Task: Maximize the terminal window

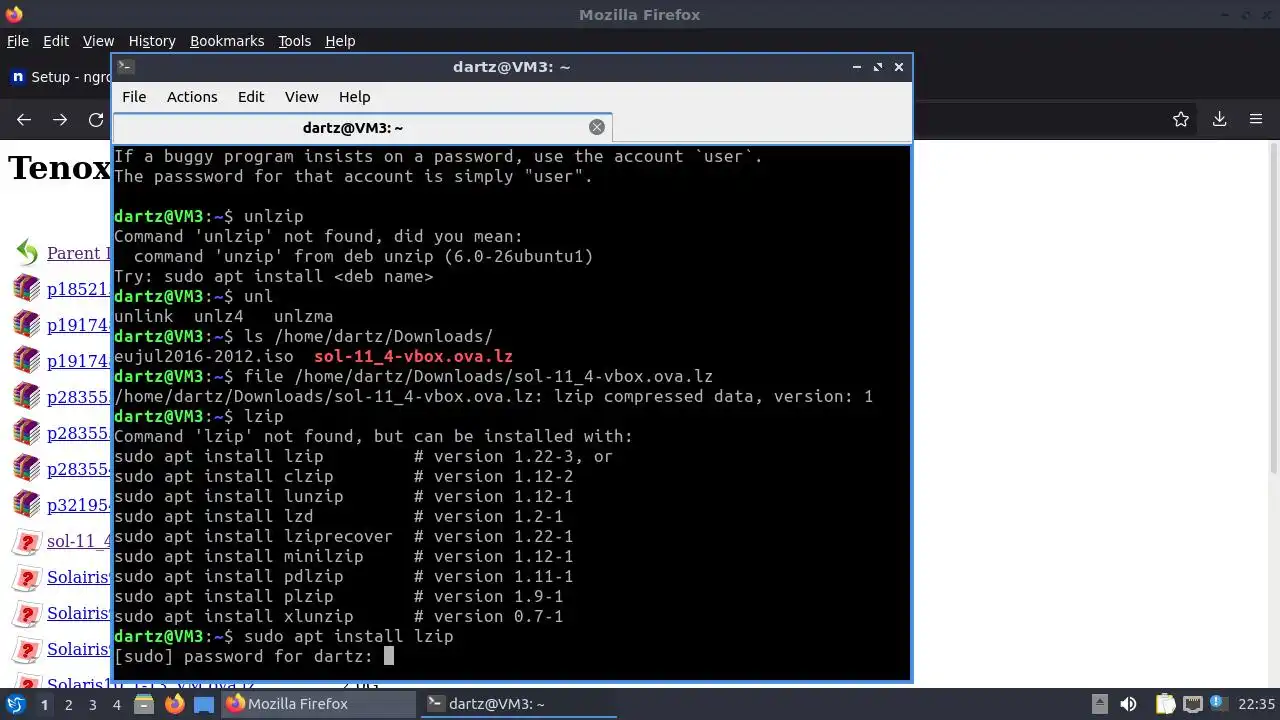Action: point(878,67)
